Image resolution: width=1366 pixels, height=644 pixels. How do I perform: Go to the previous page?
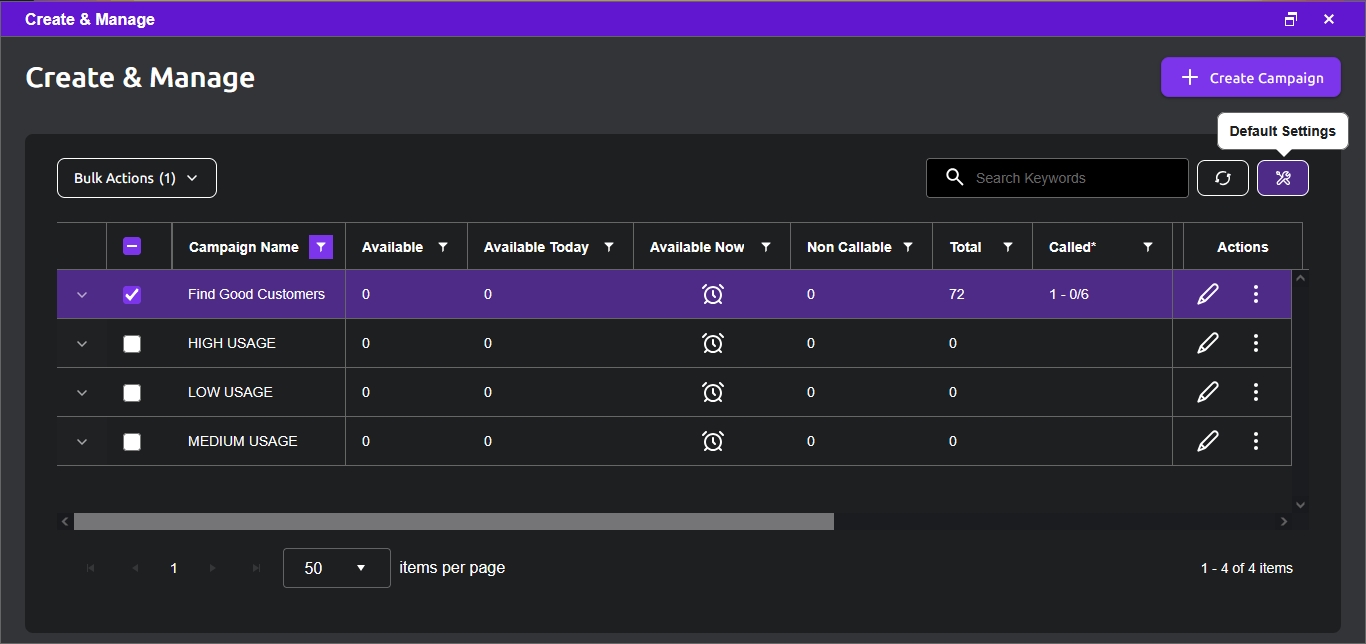point(134,568)
